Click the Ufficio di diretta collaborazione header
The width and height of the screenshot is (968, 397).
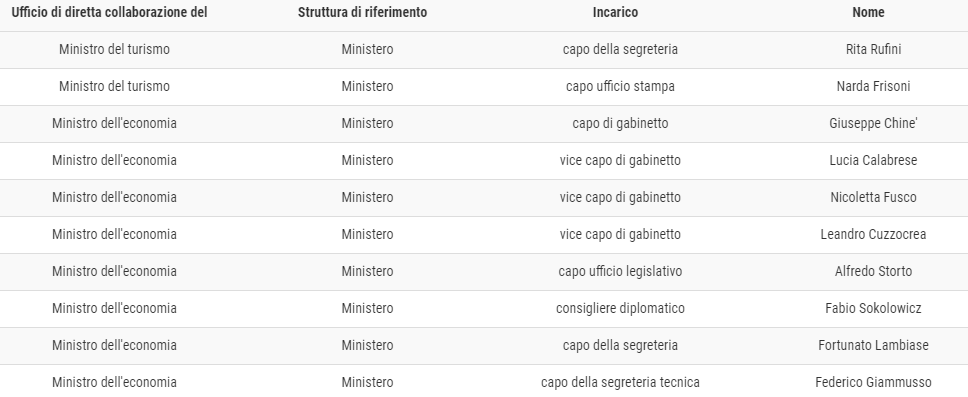click(109, 12)
